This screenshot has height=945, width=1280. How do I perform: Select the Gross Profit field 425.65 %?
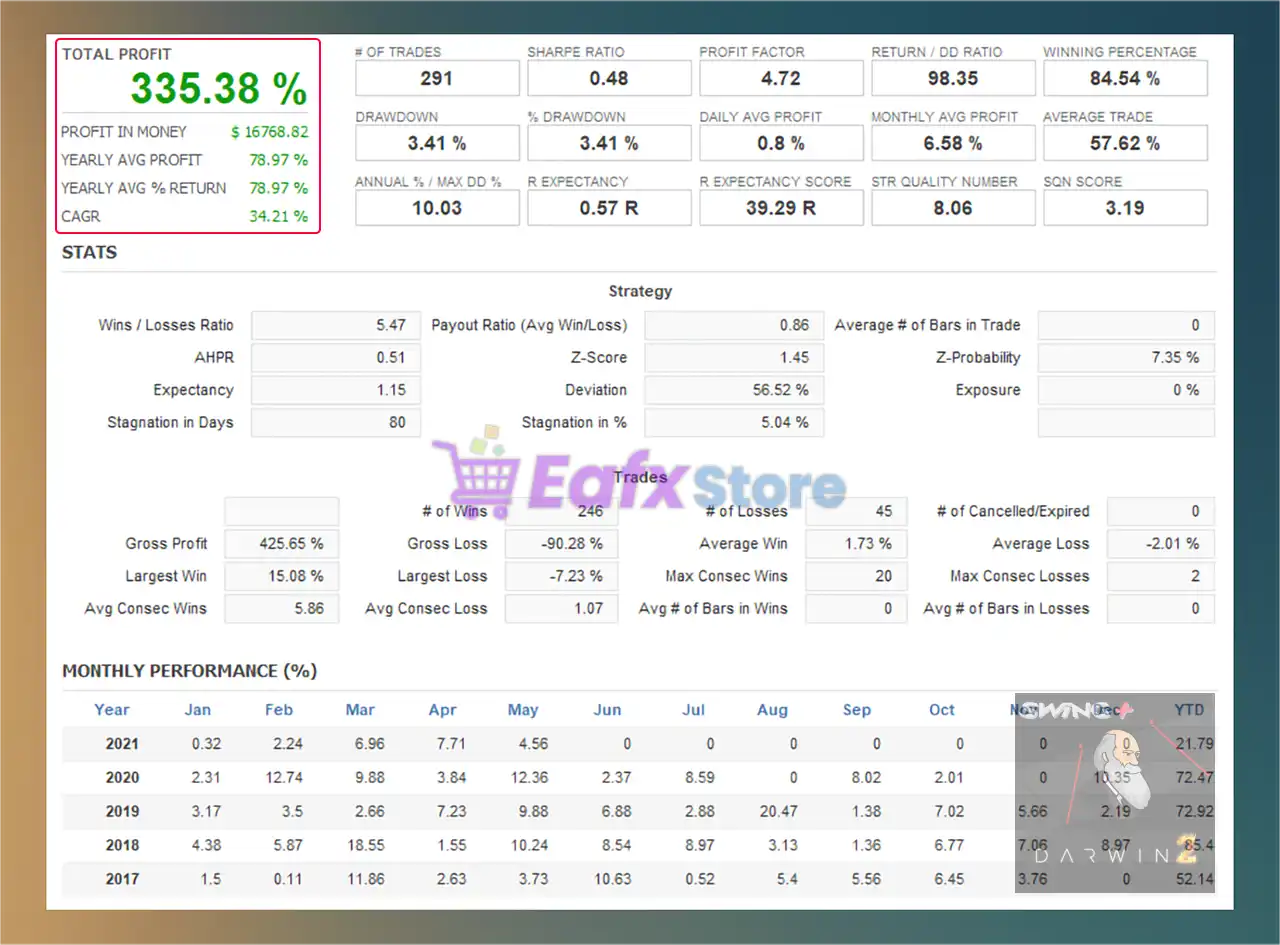pos(282,544)
